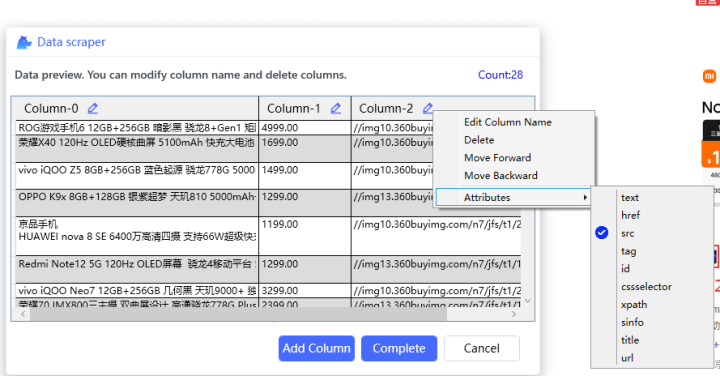Viewport: 720px width, 376px height.
Task: Click the OPPO K9x product cell
Action: coord(137,203)
